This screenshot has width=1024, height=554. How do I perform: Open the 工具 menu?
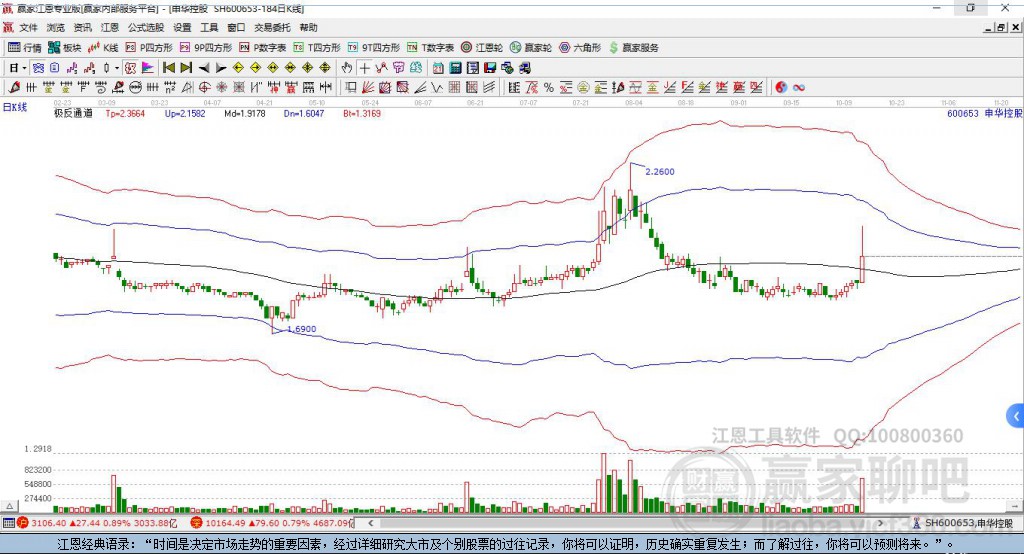(x=209, y=27)
